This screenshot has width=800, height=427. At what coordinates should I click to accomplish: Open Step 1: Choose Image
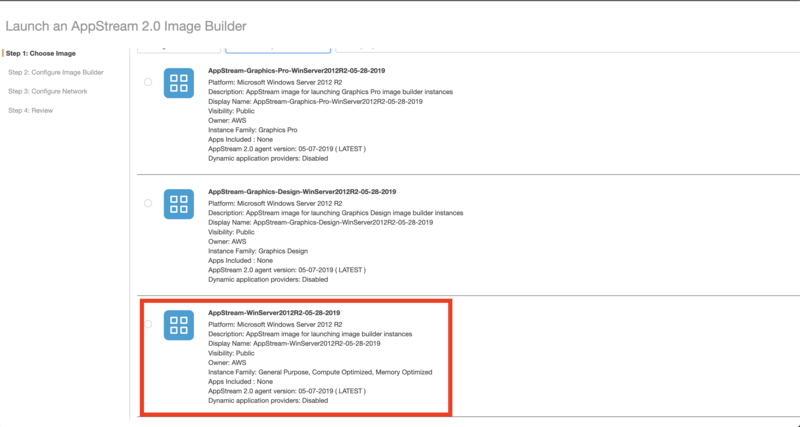point(41,54)
